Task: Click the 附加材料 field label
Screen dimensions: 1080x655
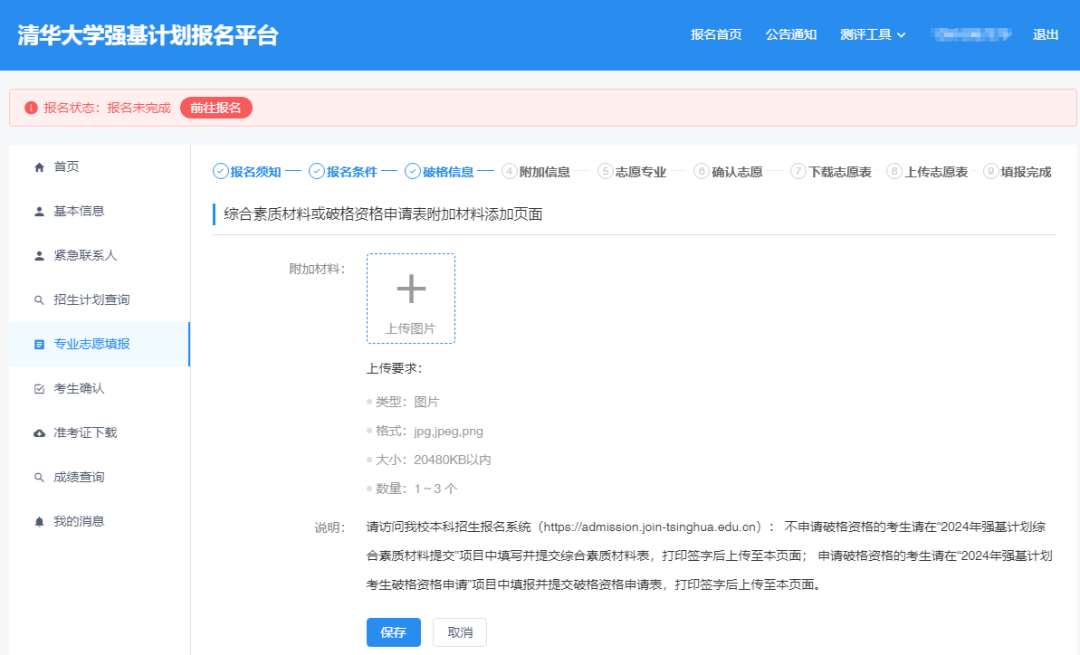Action: point(317,269)
